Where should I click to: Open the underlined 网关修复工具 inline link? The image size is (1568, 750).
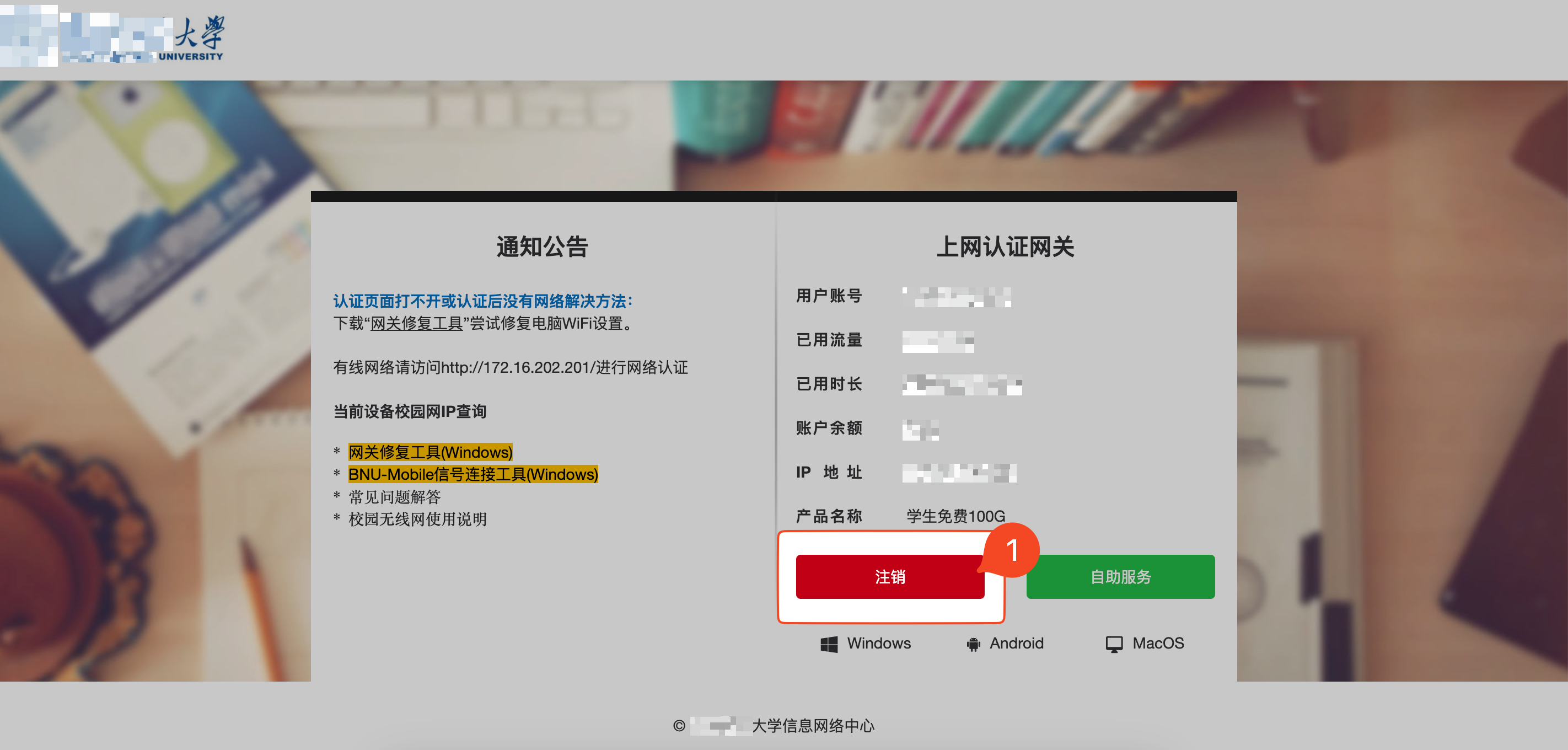(416, 323)
